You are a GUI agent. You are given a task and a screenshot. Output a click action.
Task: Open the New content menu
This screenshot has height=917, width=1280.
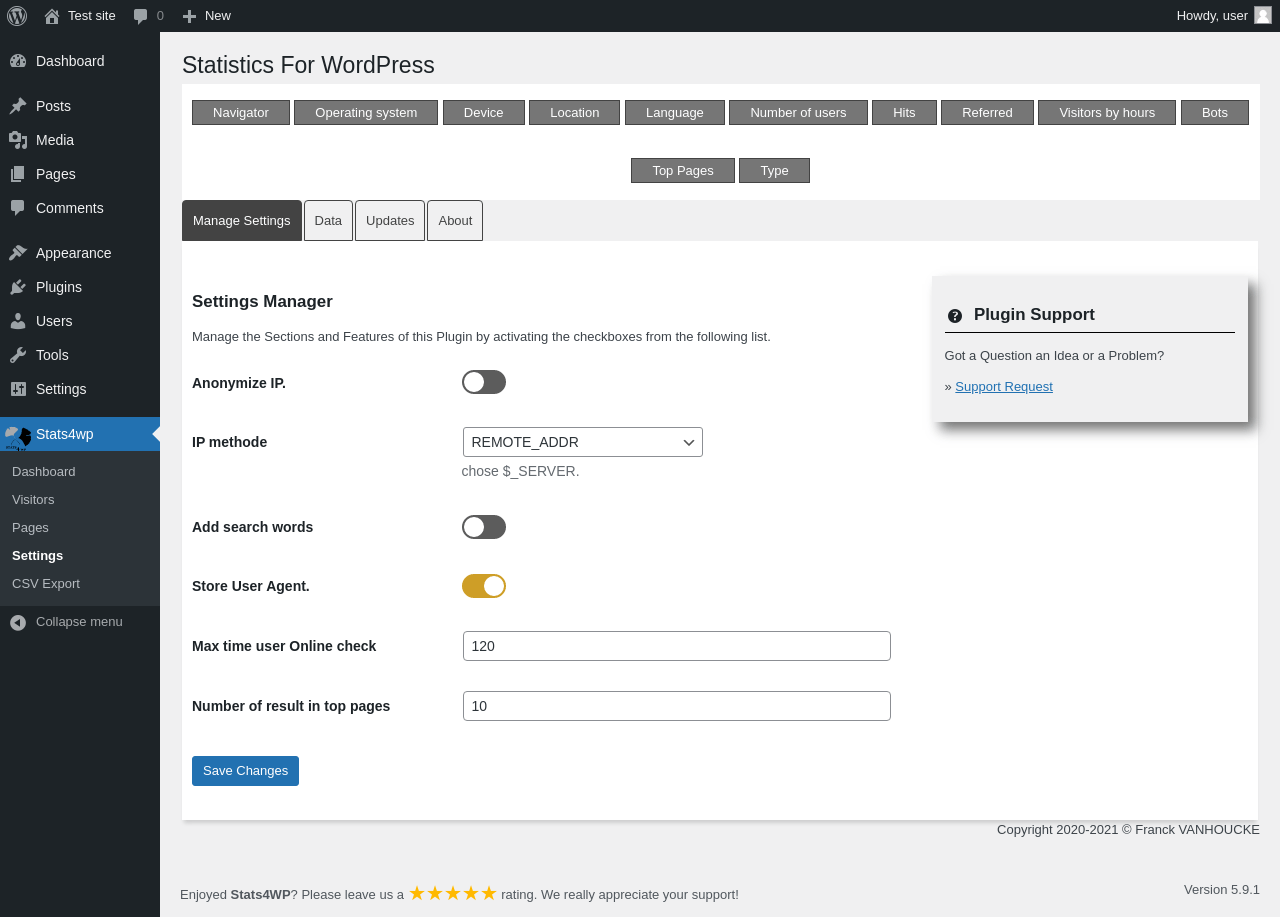206,16
